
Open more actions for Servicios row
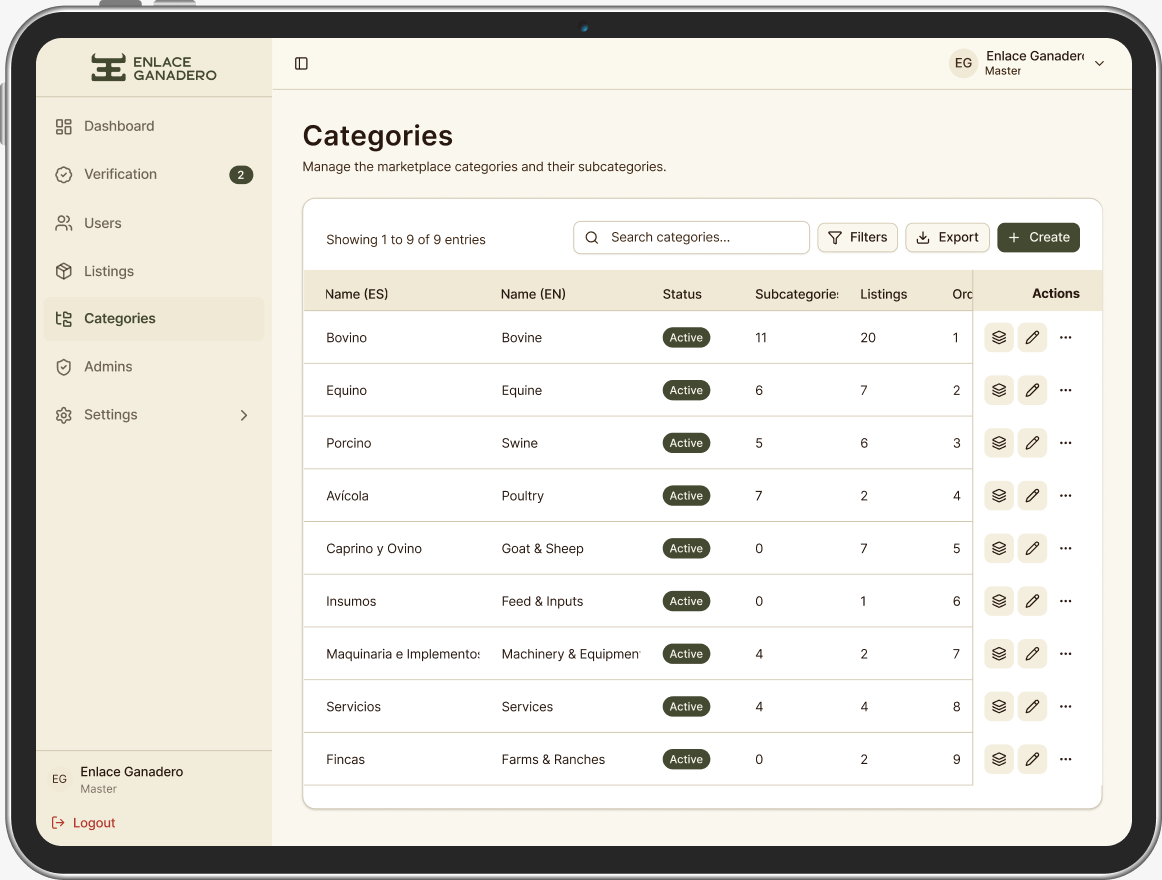click(x=1066, y=707)
